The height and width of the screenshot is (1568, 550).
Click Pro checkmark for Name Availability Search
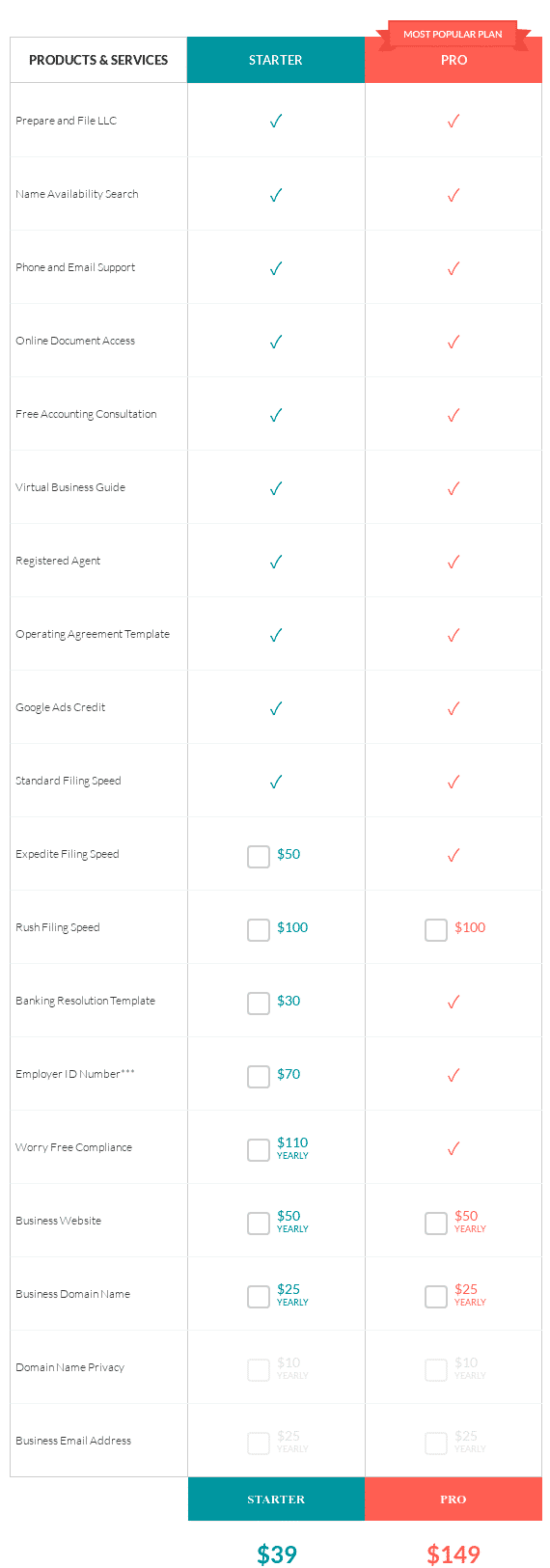pyautogui.click(x=454, y=194)
